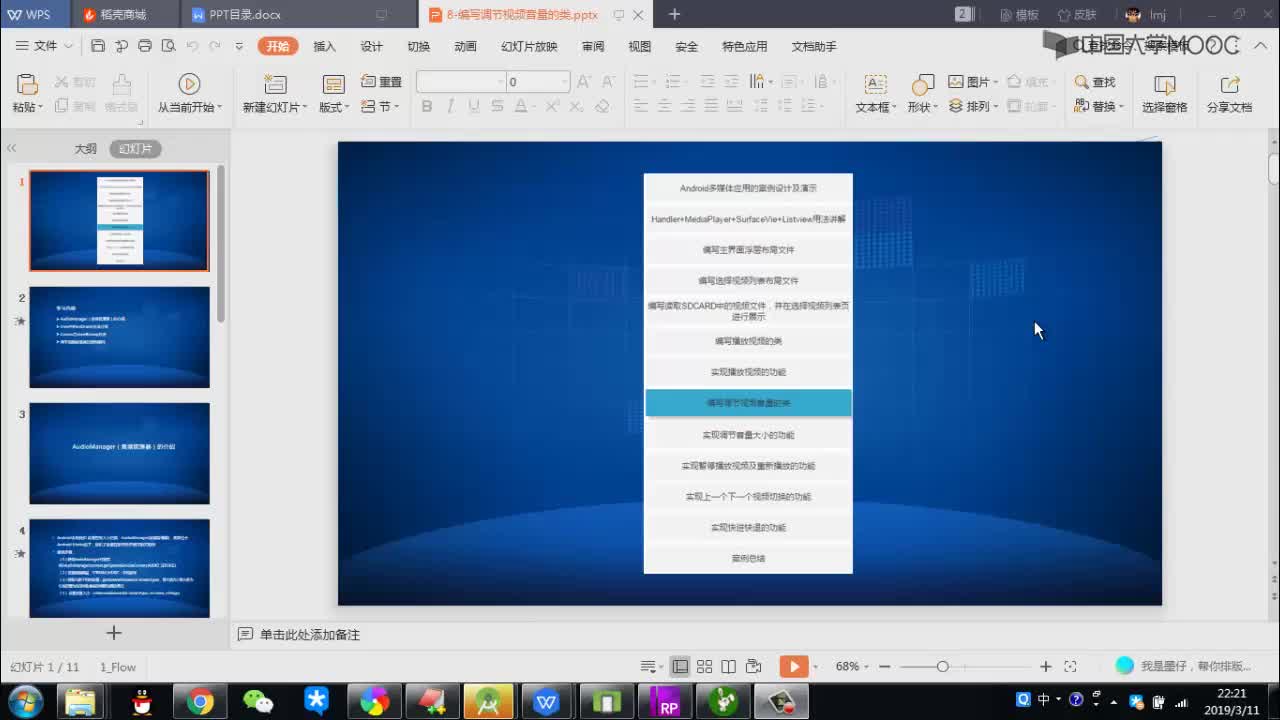This screenshot has width=1280, height=720.
Task: Click the Paste clipboard icon
Action: coord(28,85)
